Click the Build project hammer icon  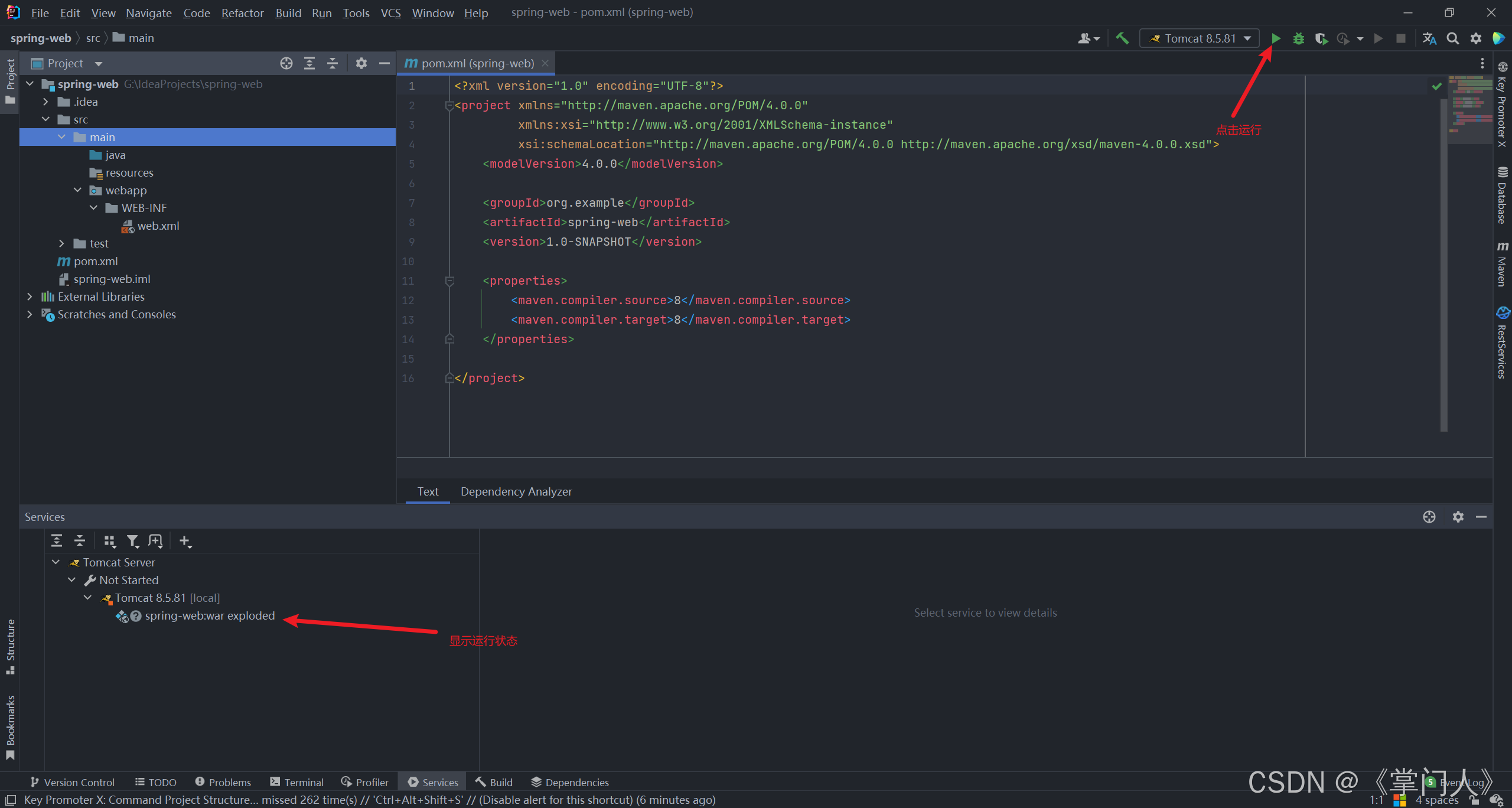click(x=1122, y=38)
